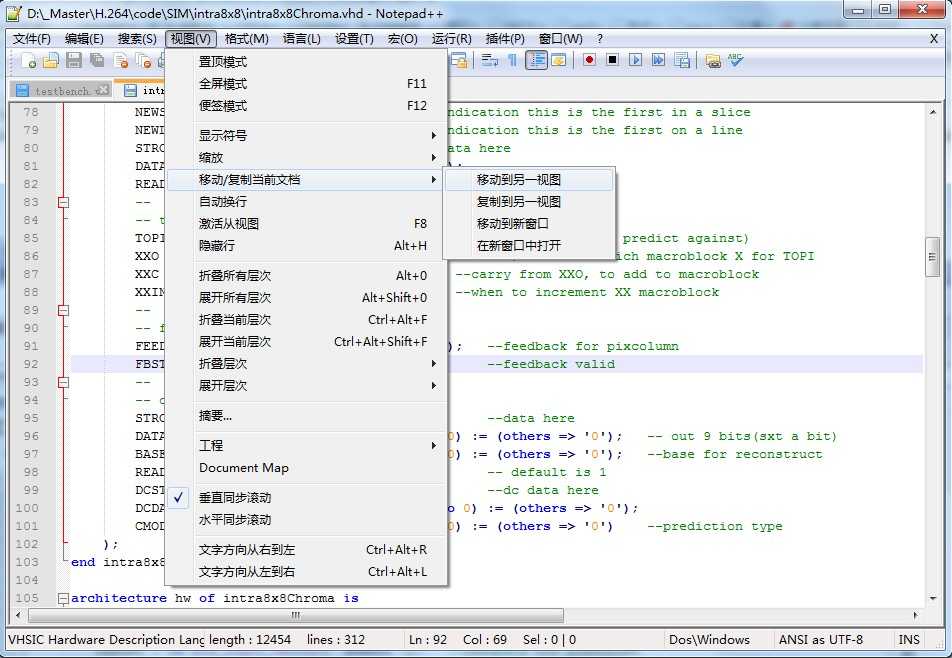952x658 pixels.
Task: Click the folder-with-printer toolbar icon
Action: click(713, 60)
